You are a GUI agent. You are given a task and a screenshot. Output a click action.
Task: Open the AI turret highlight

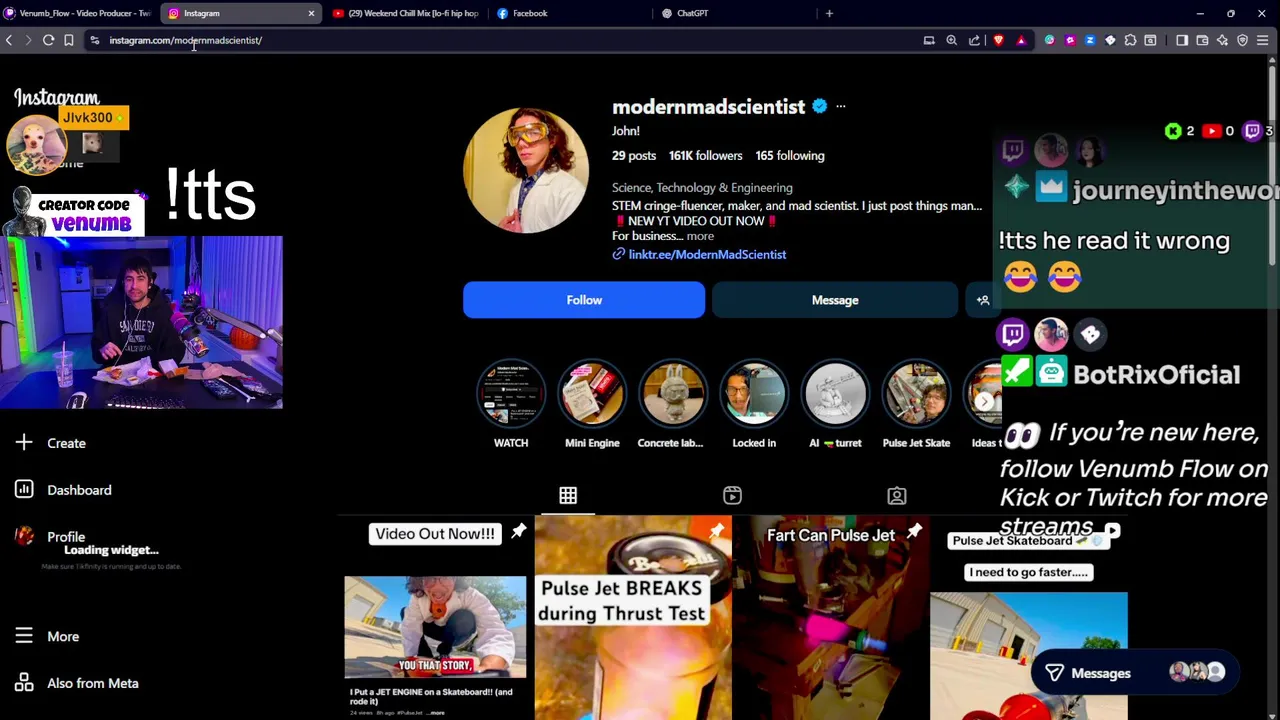(x=835, y=405)
